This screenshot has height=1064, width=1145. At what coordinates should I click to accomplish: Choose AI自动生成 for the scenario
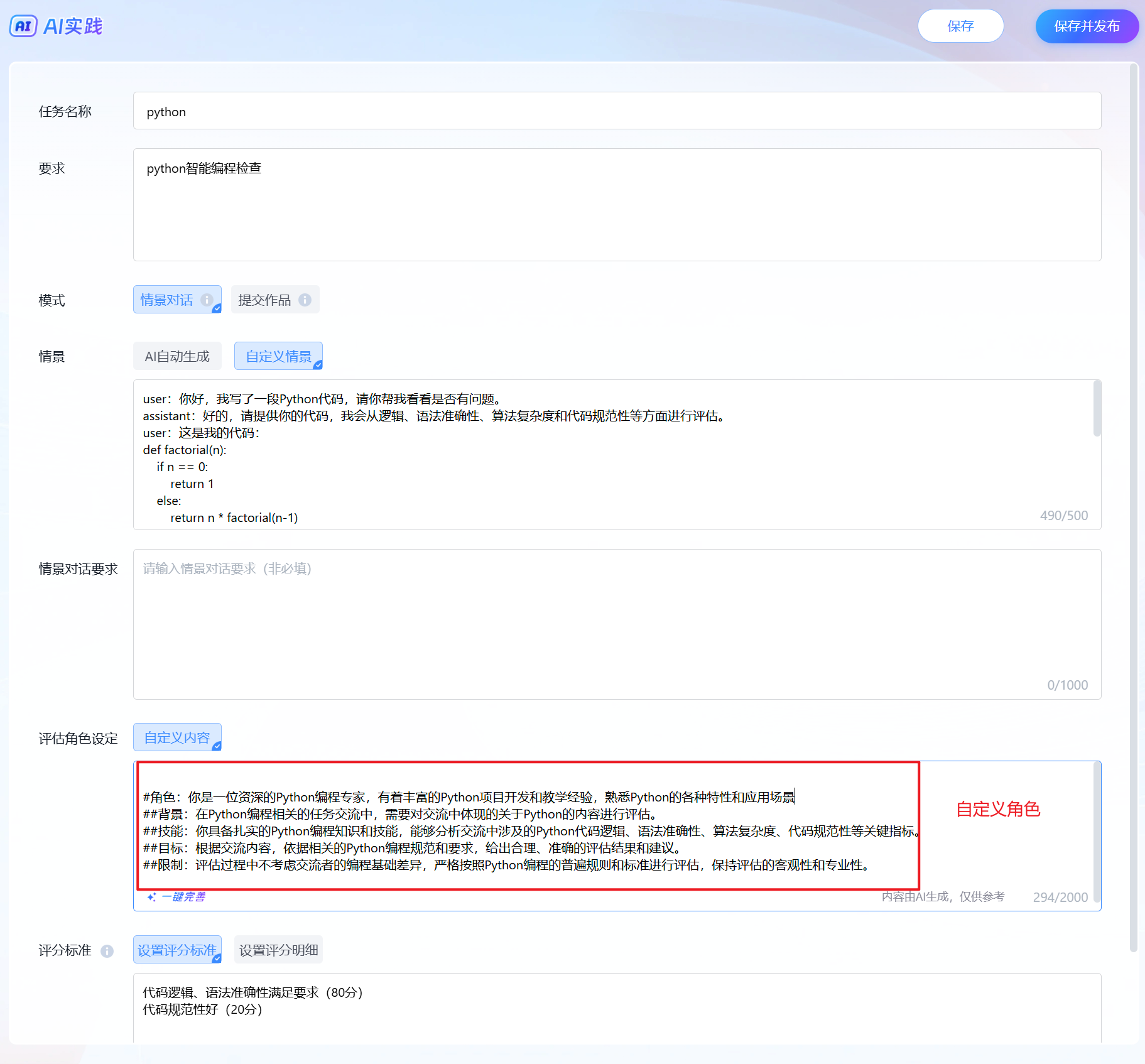(x=177, y=357)
